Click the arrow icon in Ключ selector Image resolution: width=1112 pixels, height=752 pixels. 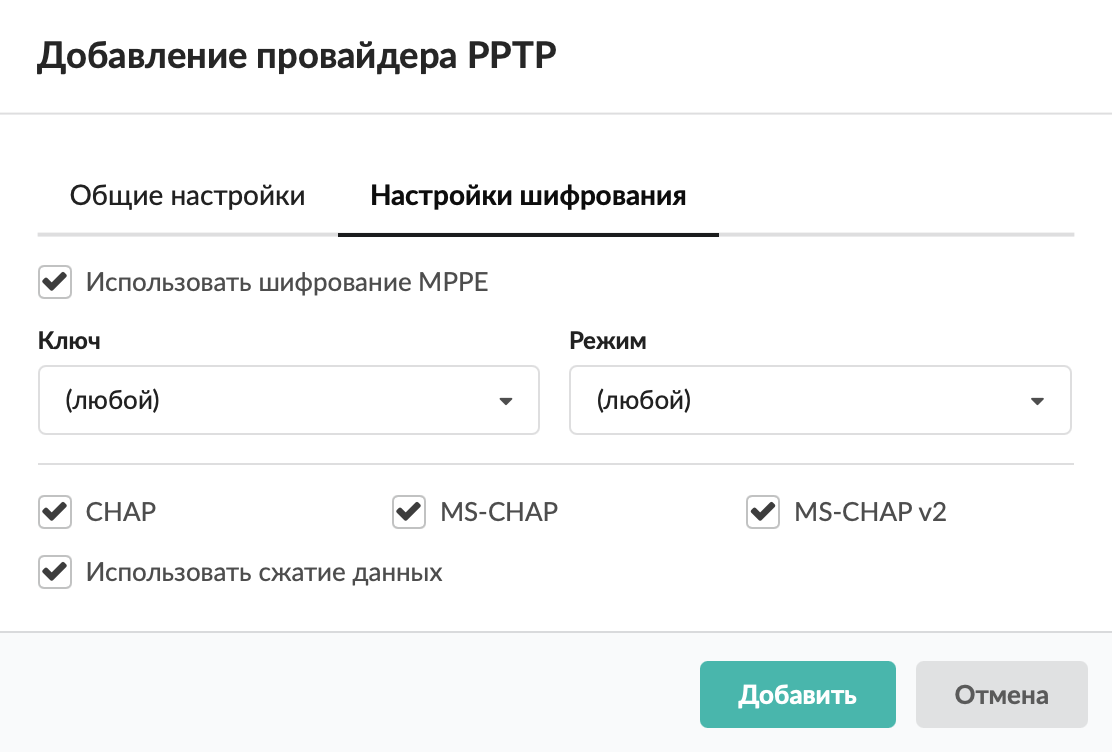(505, 401)
